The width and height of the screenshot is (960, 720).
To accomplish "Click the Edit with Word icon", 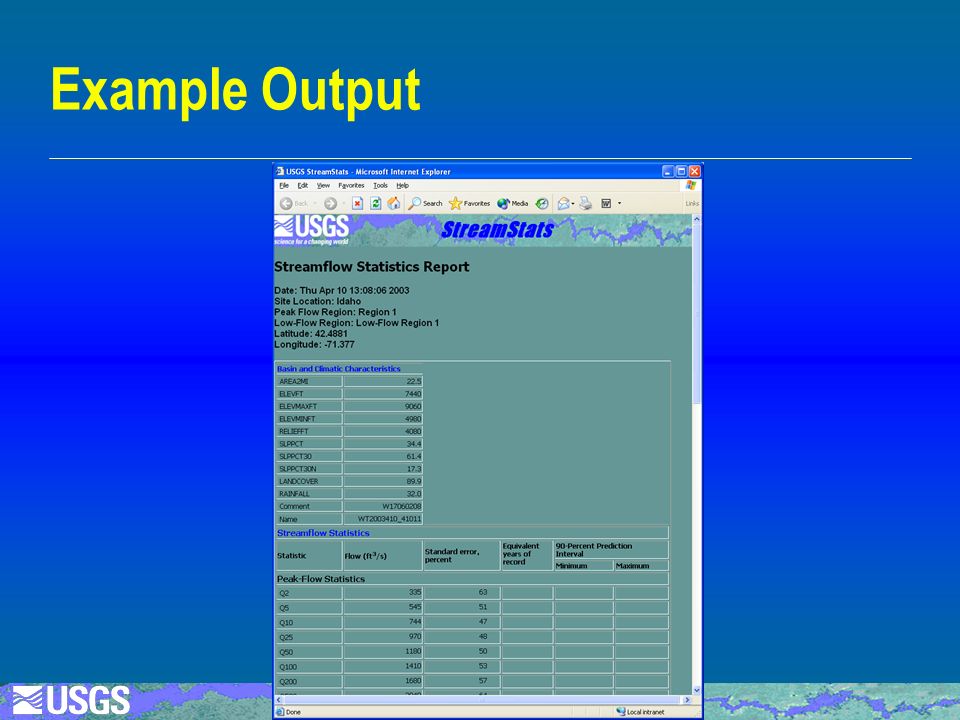I will click(606, 203).
